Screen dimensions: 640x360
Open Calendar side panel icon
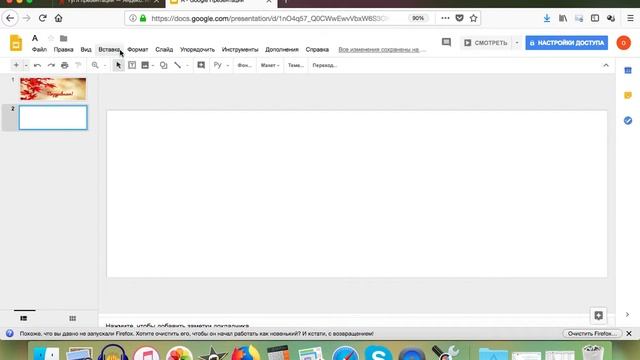628,70
